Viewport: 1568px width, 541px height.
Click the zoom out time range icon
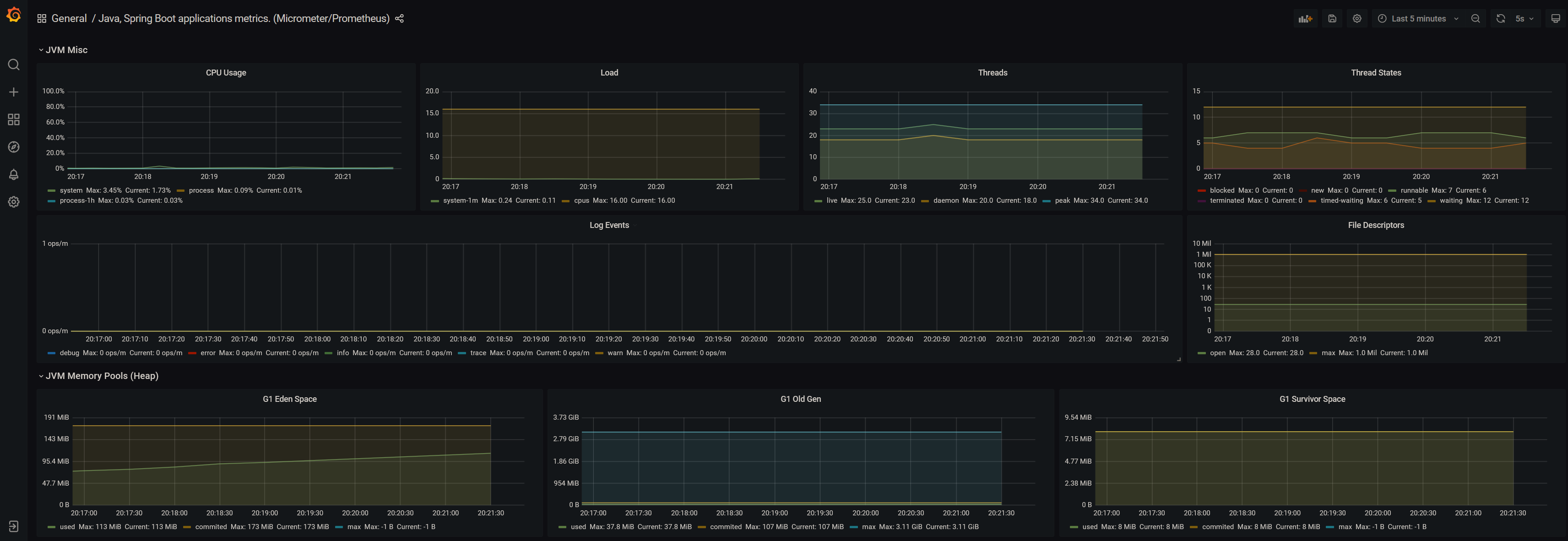coord(1476,19)
